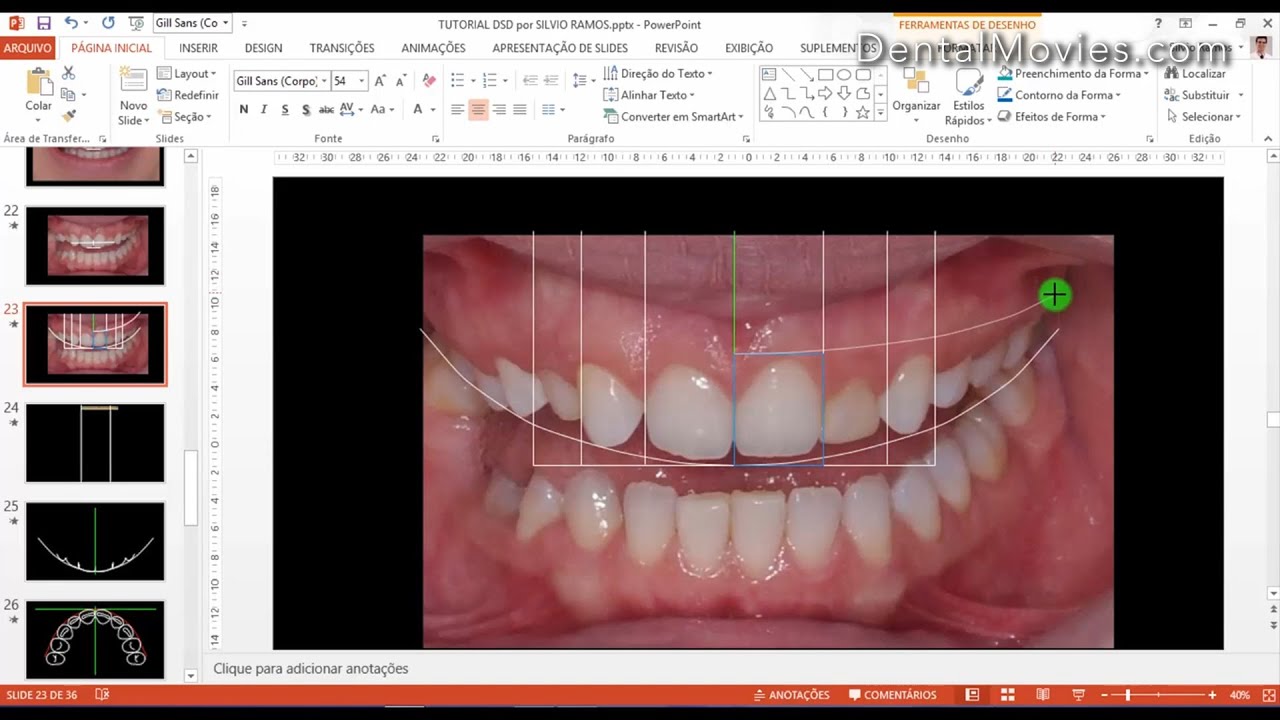The image size is (1280, 720).
Task: Increase list indent level
Action: point(552,80)
